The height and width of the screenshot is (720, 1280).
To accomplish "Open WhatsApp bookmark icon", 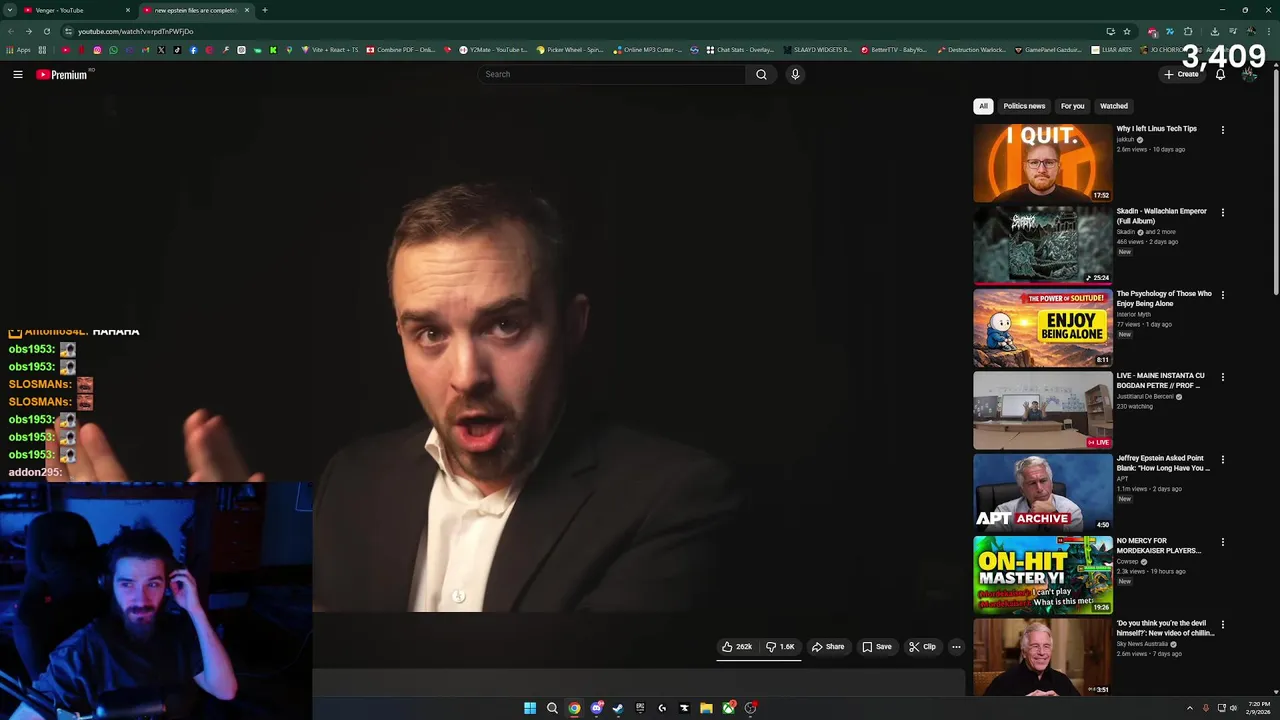I will click(113, 50).
